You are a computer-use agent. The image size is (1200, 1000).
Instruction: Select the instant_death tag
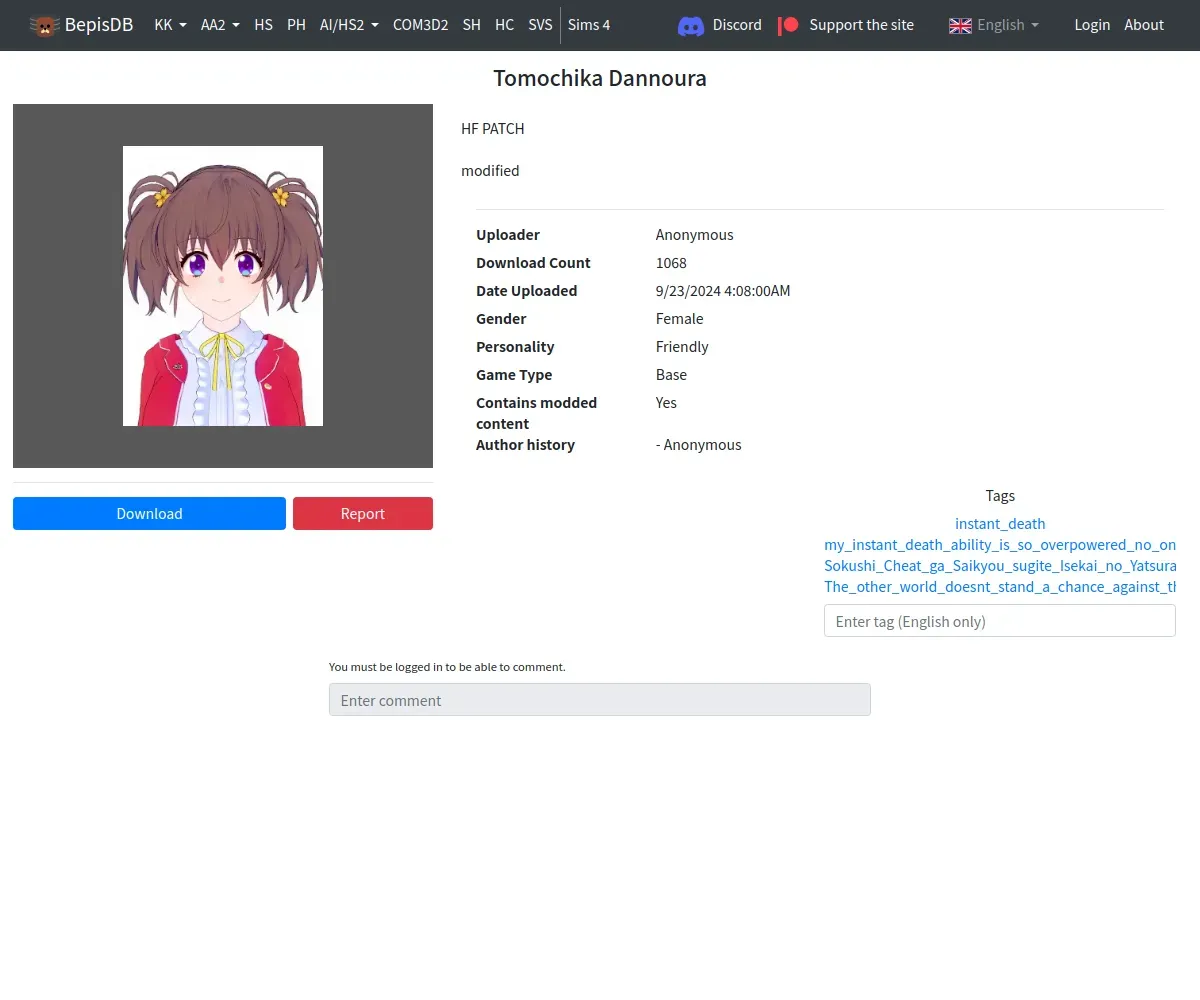pos(1000,523)
